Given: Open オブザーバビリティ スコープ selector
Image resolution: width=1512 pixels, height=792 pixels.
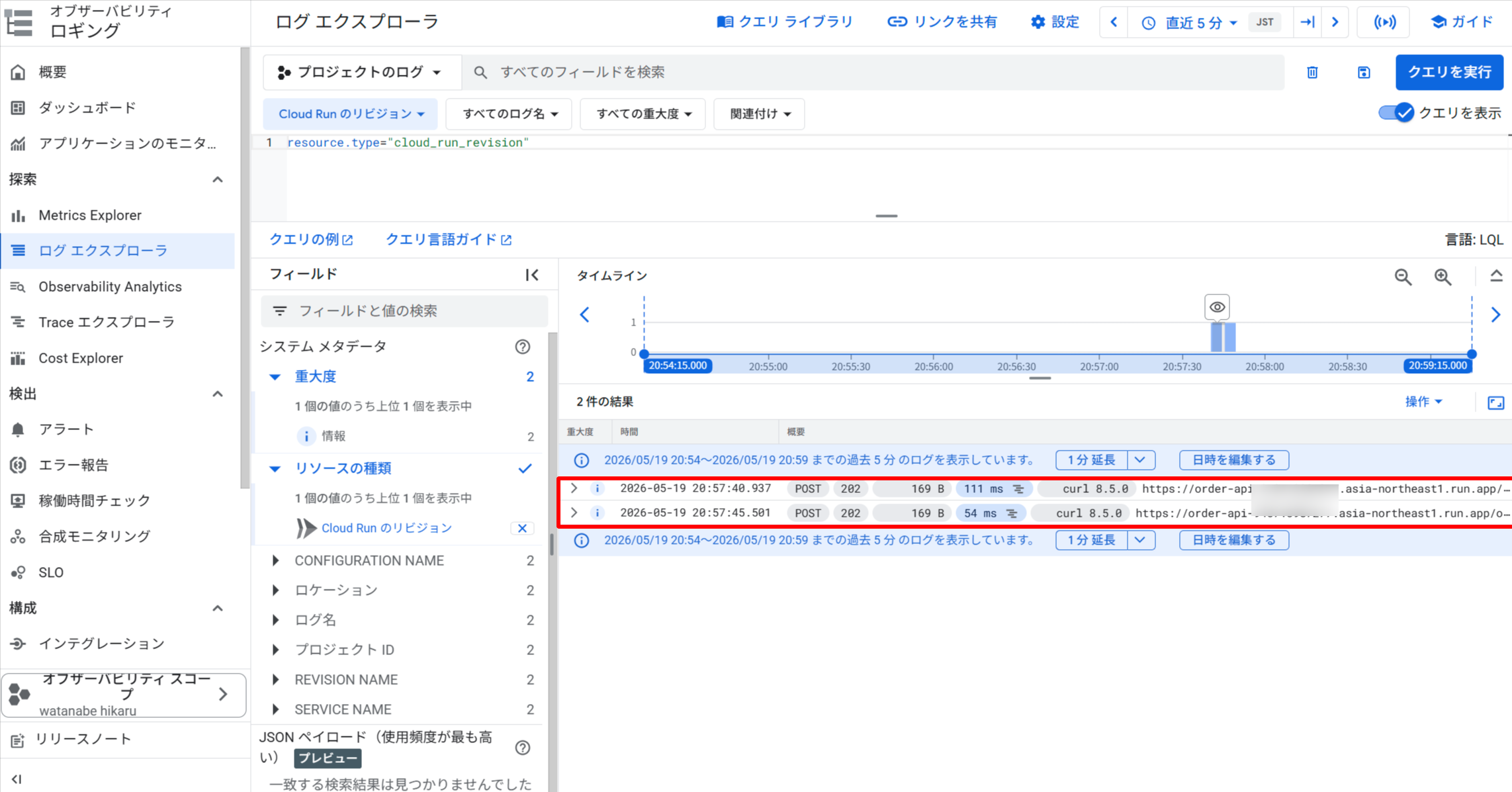Looking at the screenshot, I should [124, 695].
